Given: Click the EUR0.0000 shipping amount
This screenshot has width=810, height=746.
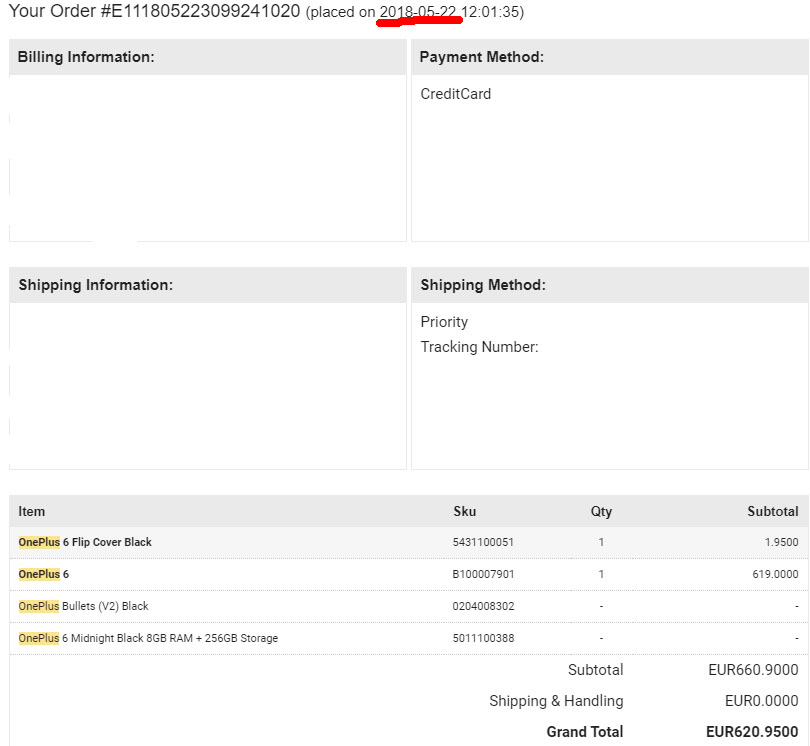Looking at the screenshot, I should click(x=761, y=701).
